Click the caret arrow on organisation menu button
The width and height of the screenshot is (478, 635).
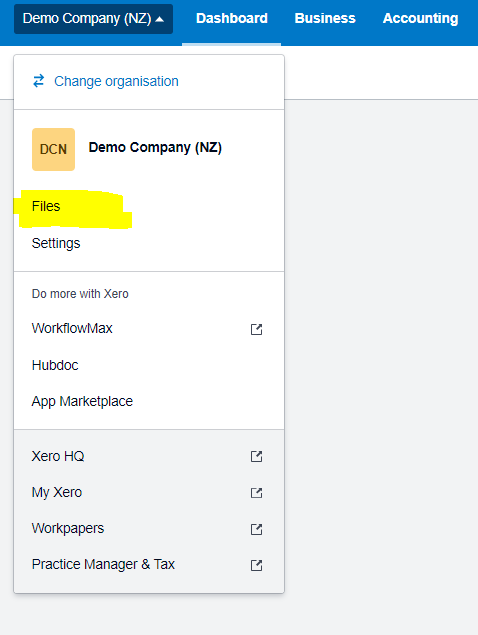tap(160, 19)
